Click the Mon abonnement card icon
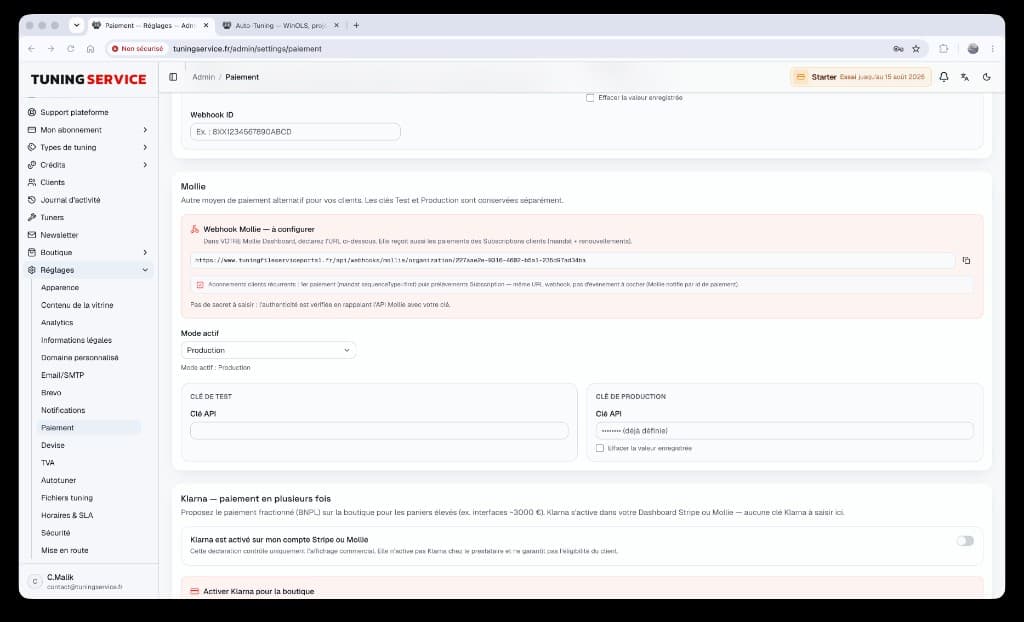 tap(31, 130)
